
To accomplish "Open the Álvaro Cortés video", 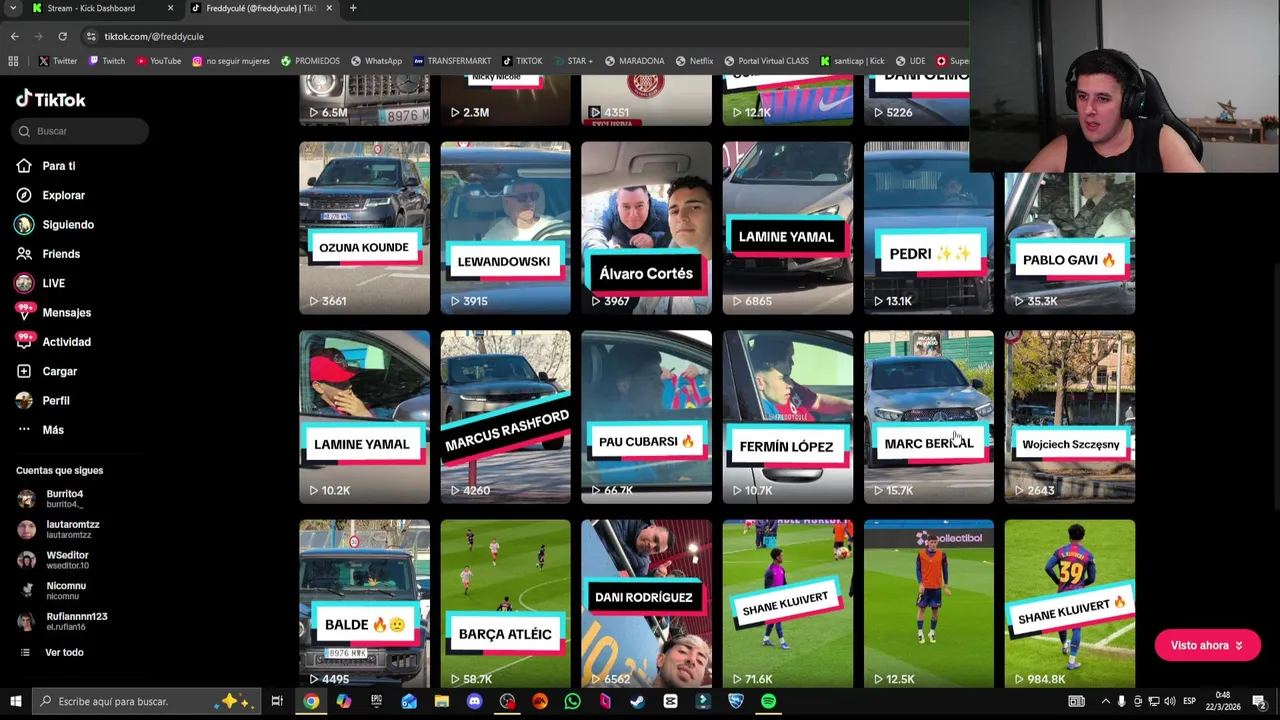I will (646, 228).
